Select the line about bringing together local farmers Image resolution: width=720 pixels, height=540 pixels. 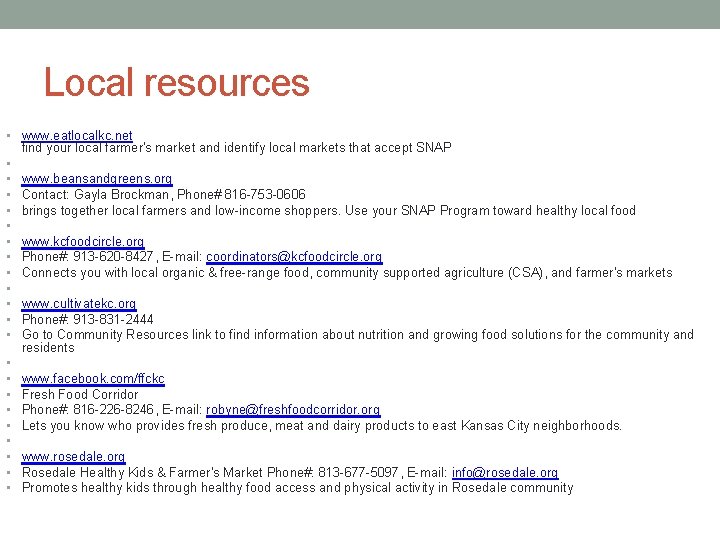point(329,210)
